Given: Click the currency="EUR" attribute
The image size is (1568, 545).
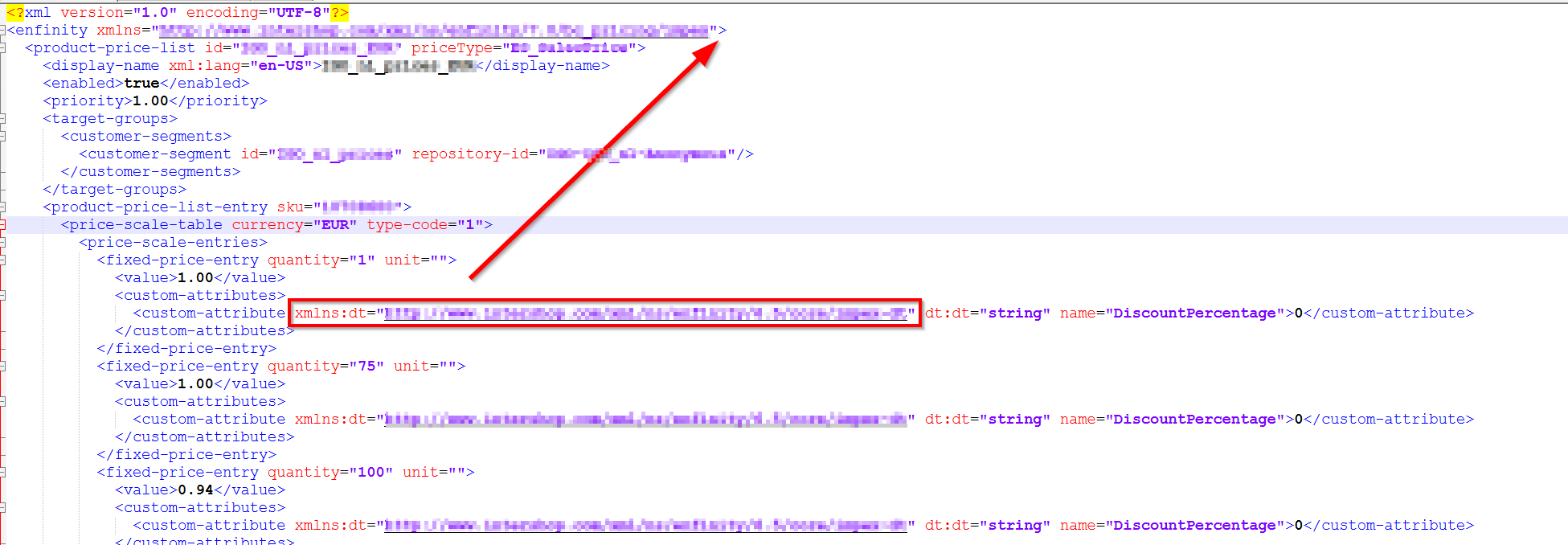Looking at the screenshot, I should click(294, 225).
